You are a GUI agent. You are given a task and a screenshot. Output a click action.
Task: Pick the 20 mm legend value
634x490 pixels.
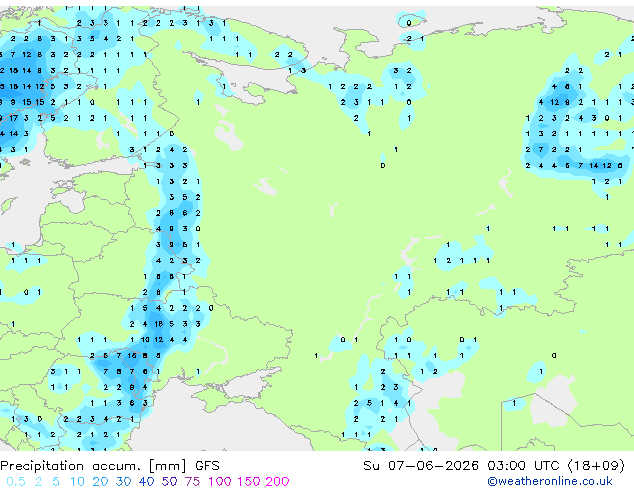(x=100, y=482)
